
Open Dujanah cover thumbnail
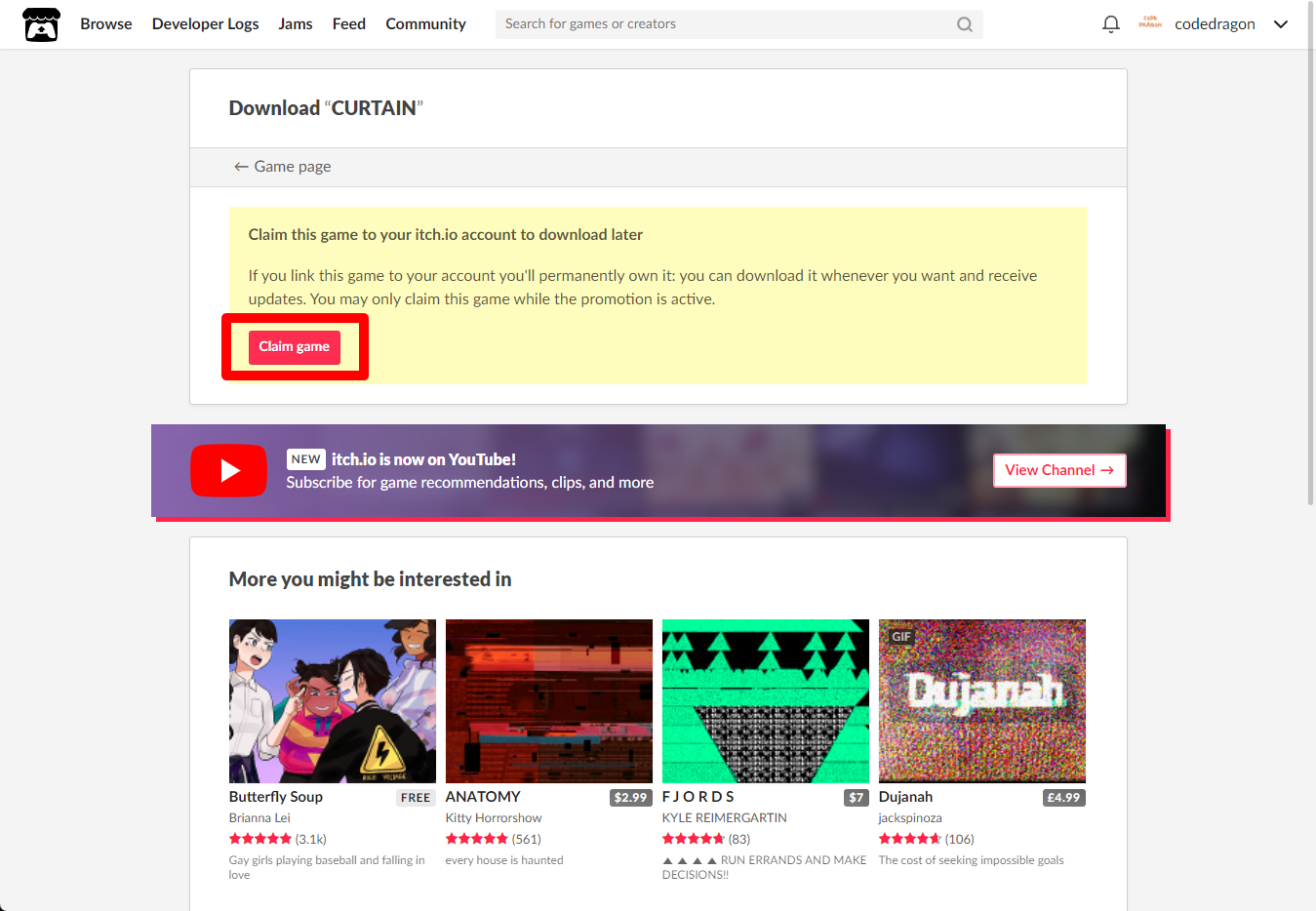click(x=982, y=701)
